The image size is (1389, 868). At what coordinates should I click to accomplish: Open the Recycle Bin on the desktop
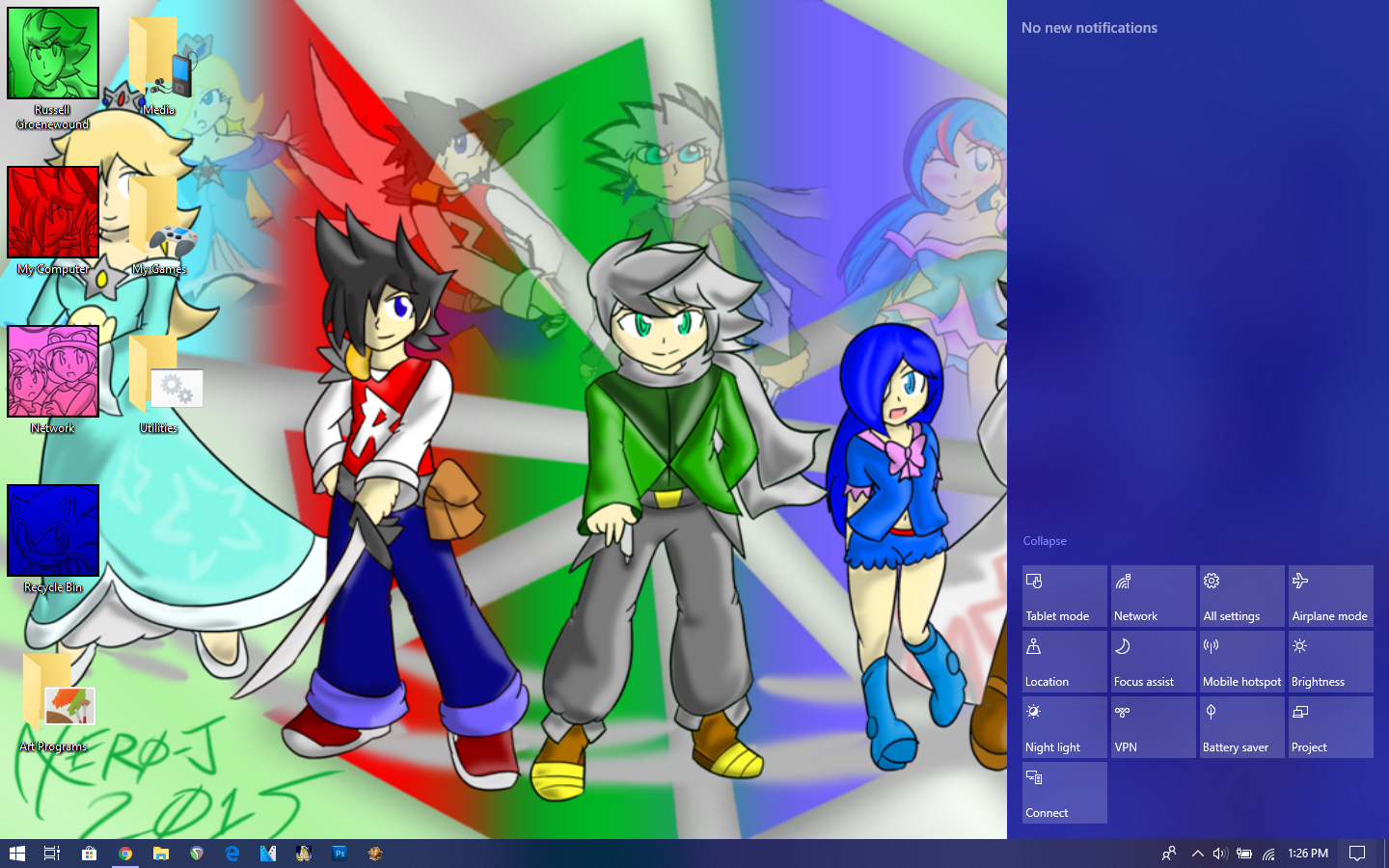pyautogui.click(x=53, y=530)
